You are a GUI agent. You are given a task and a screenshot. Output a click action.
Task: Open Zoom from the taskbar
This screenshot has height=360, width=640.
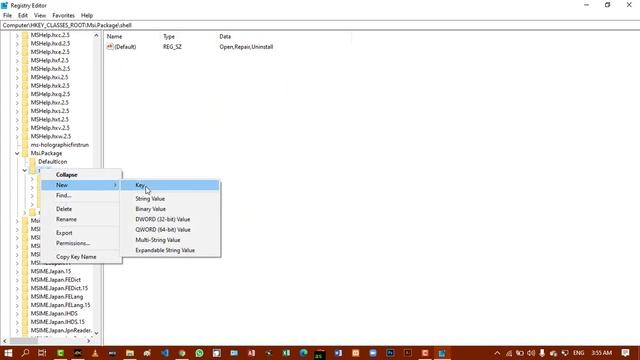(373, 353)
